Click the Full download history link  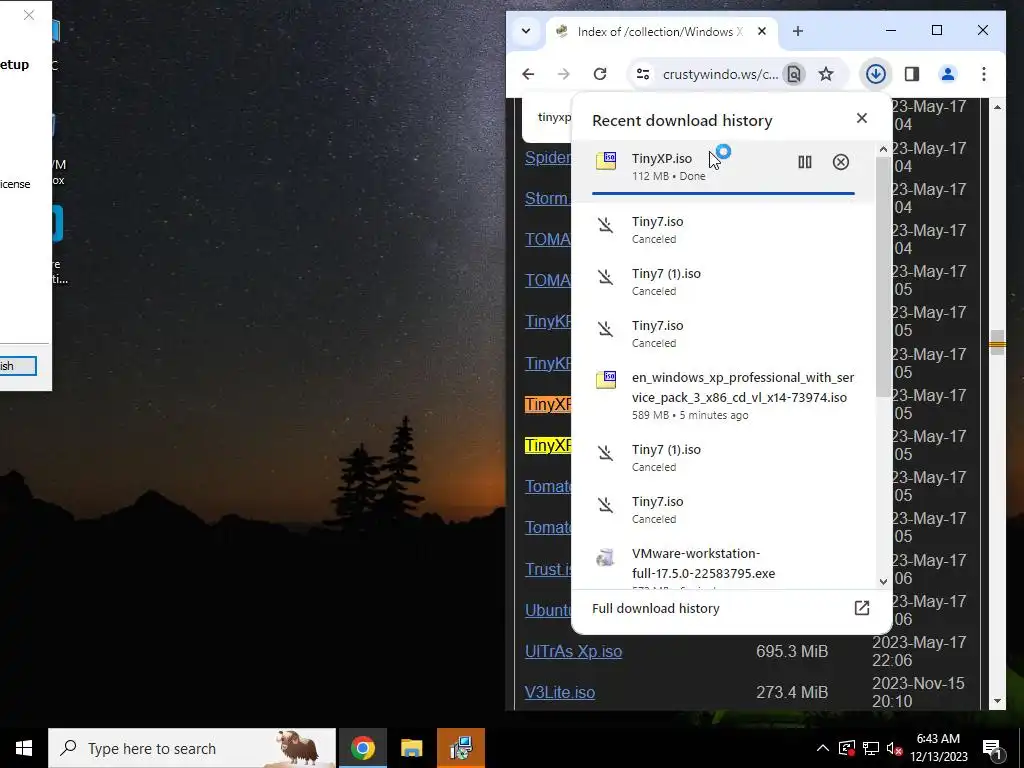tap(656, 608)
